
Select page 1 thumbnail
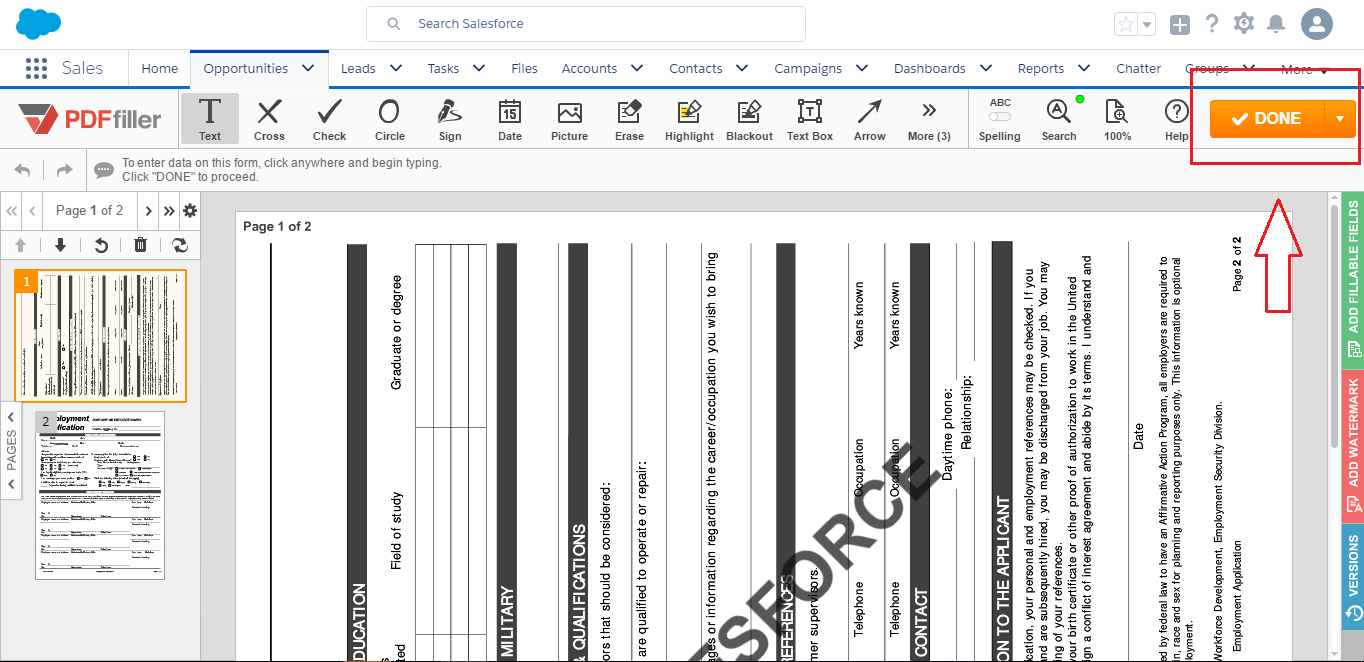[x=100, y=336]
